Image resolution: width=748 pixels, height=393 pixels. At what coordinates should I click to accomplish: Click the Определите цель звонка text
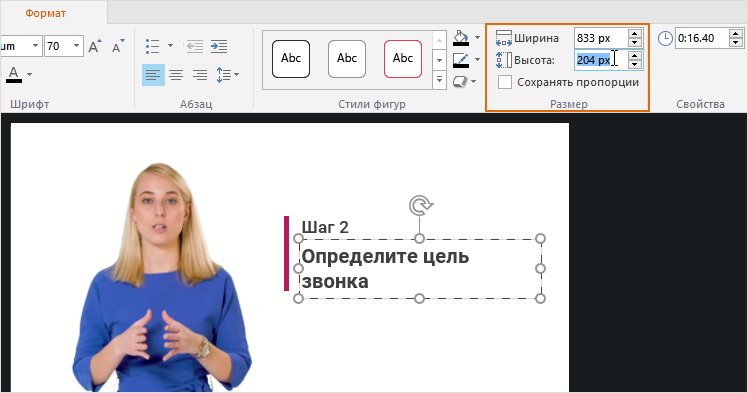(385, 269)
